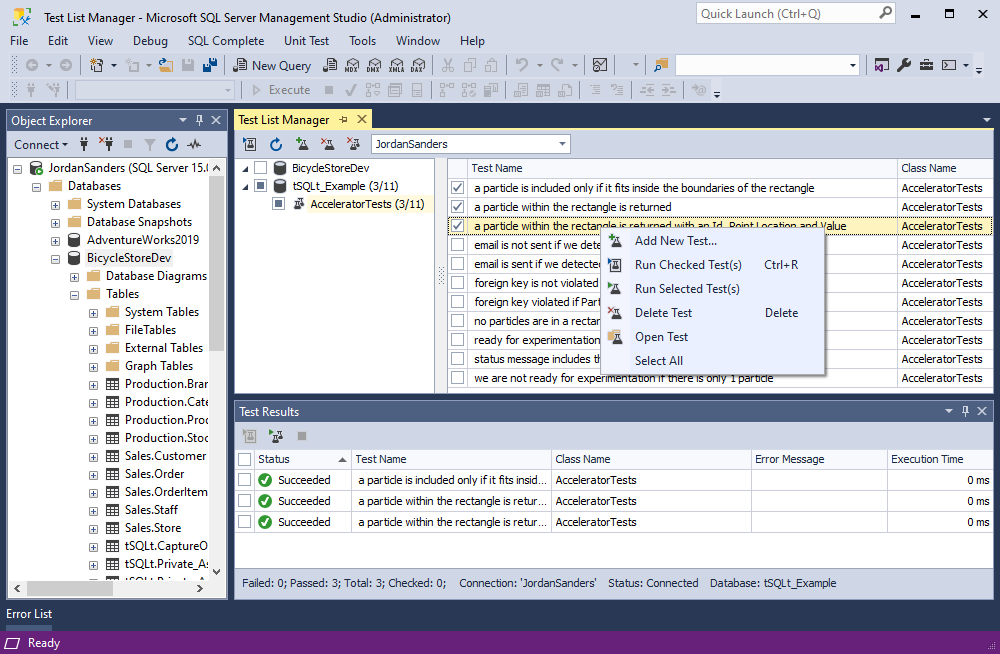The width and height of the screenshot is (1000, 654).
Task: Click Delete Test flask icon in toolbar
Action: point(327,144)
